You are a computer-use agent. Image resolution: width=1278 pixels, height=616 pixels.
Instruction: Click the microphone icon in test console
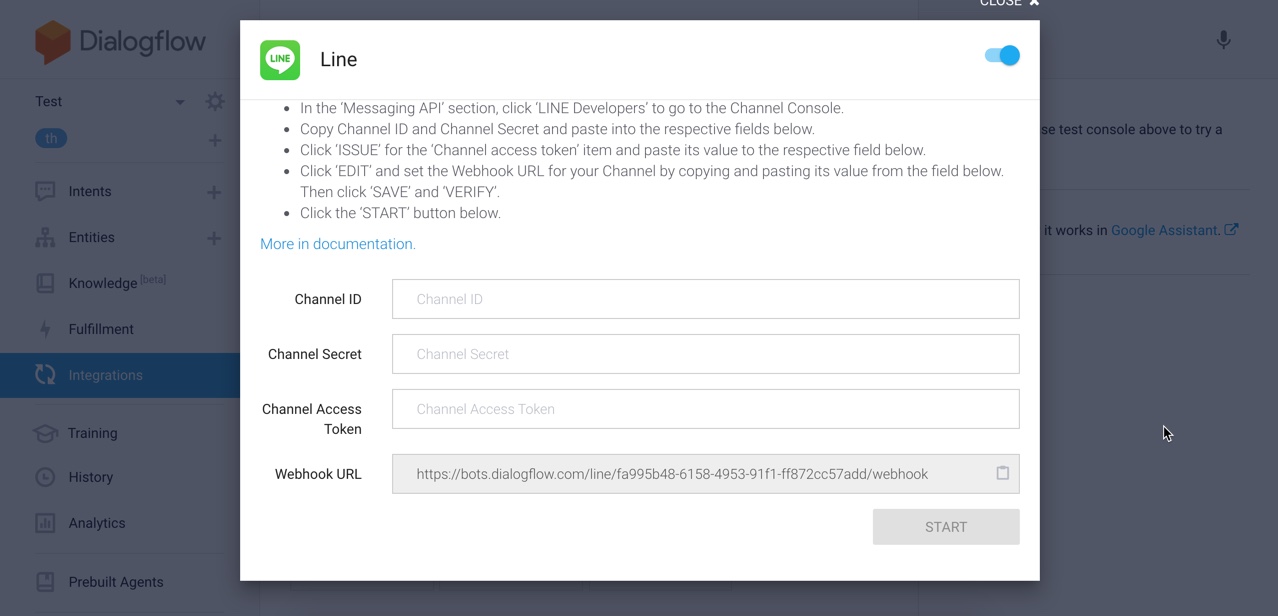click(1223, 40)
